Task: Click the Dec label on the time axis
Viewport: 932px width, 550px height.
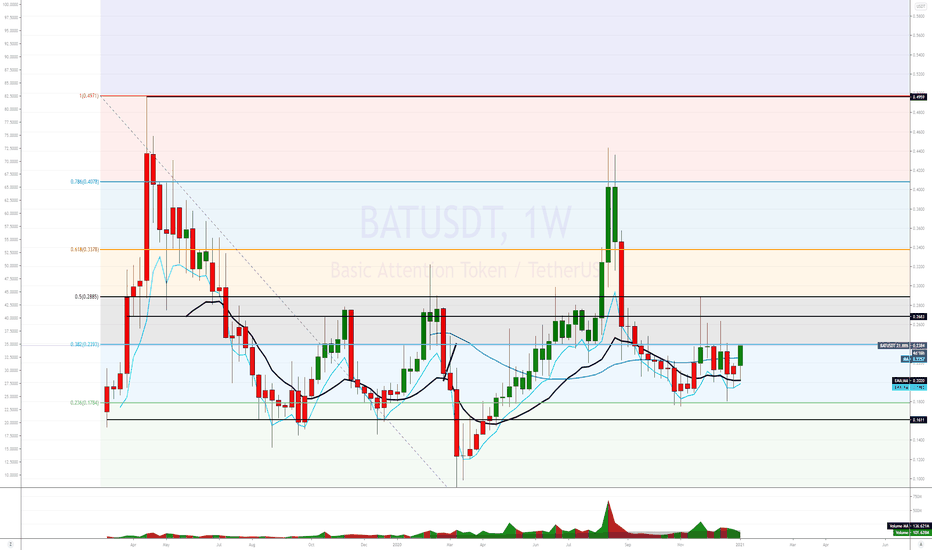Action: [x=364, y=545]
